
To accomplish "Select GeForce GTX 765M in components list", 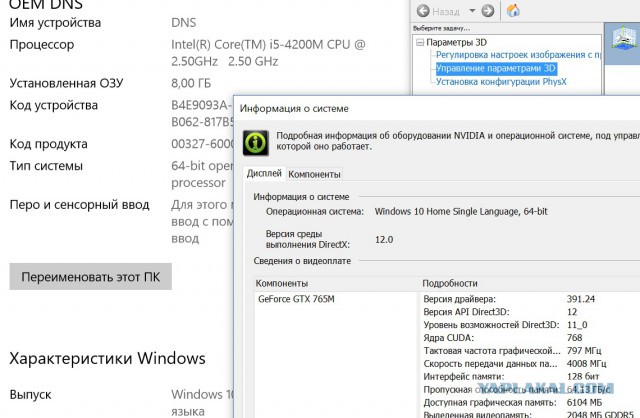I will [x=296, y=299].
